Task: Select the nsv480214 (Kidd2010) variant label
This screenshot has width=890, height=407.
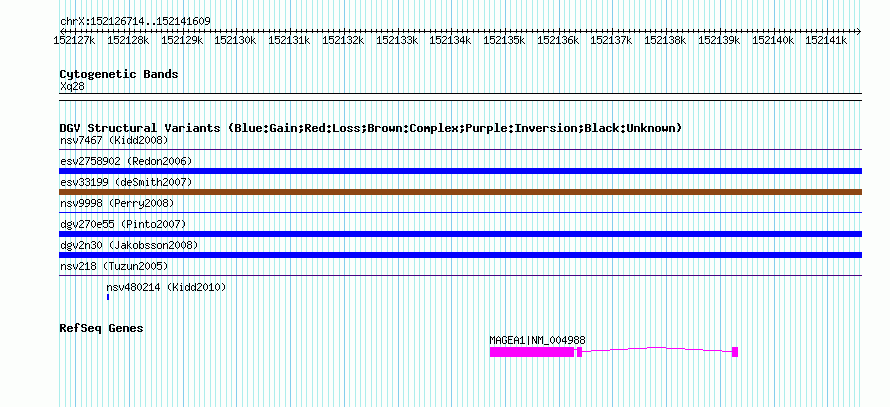Action: 166,288
